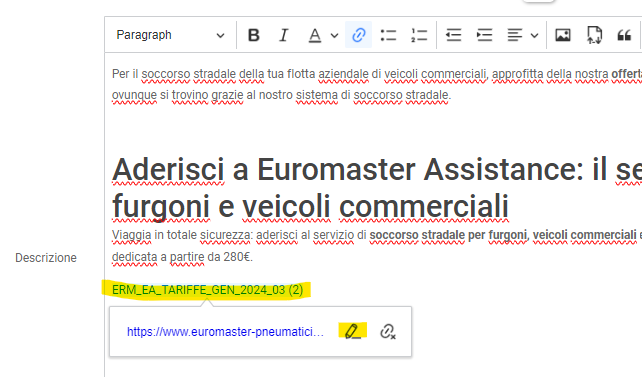
Task: Unlink with the broken chain icon
Action: tap(387, 332)
